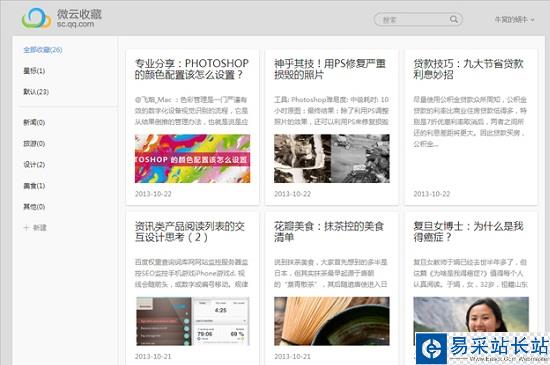Click + 新建 to create a category
Viewport: 550px width, 365px height.
(x=35, y=228)
